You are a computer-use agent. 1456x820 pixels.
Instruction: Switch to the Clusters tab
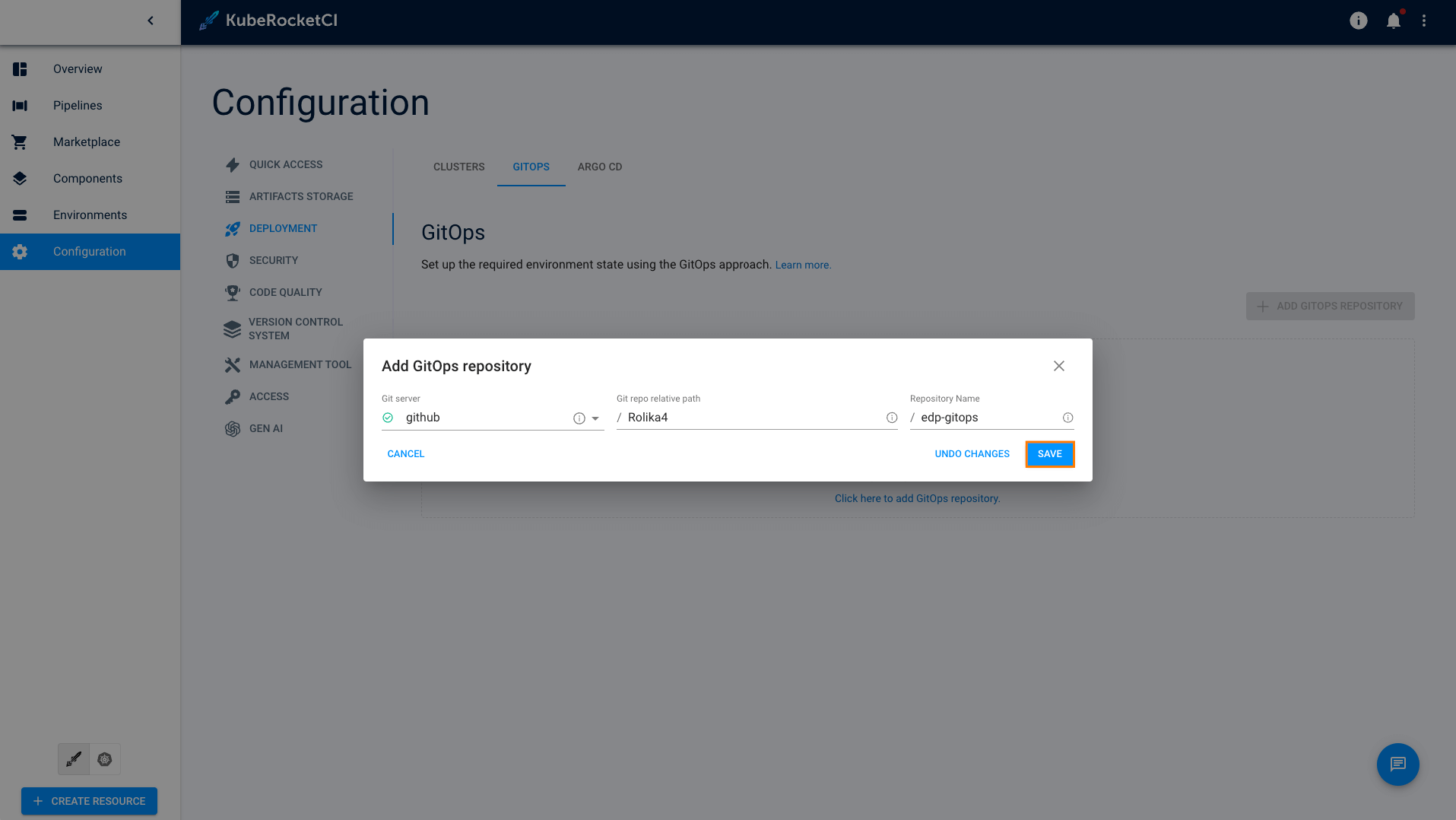458,167
